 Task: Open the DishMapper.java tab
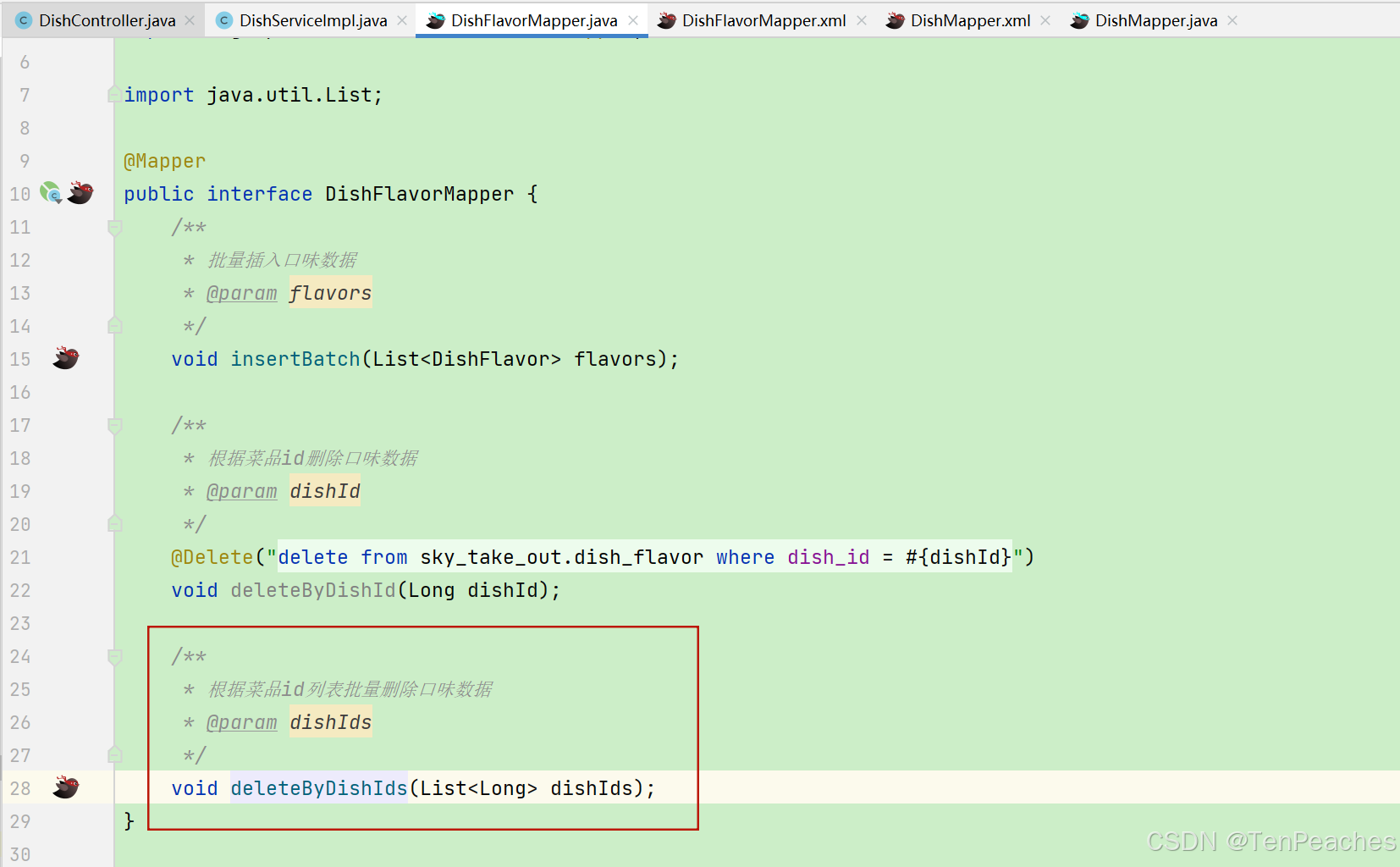tap(1156, 20)
